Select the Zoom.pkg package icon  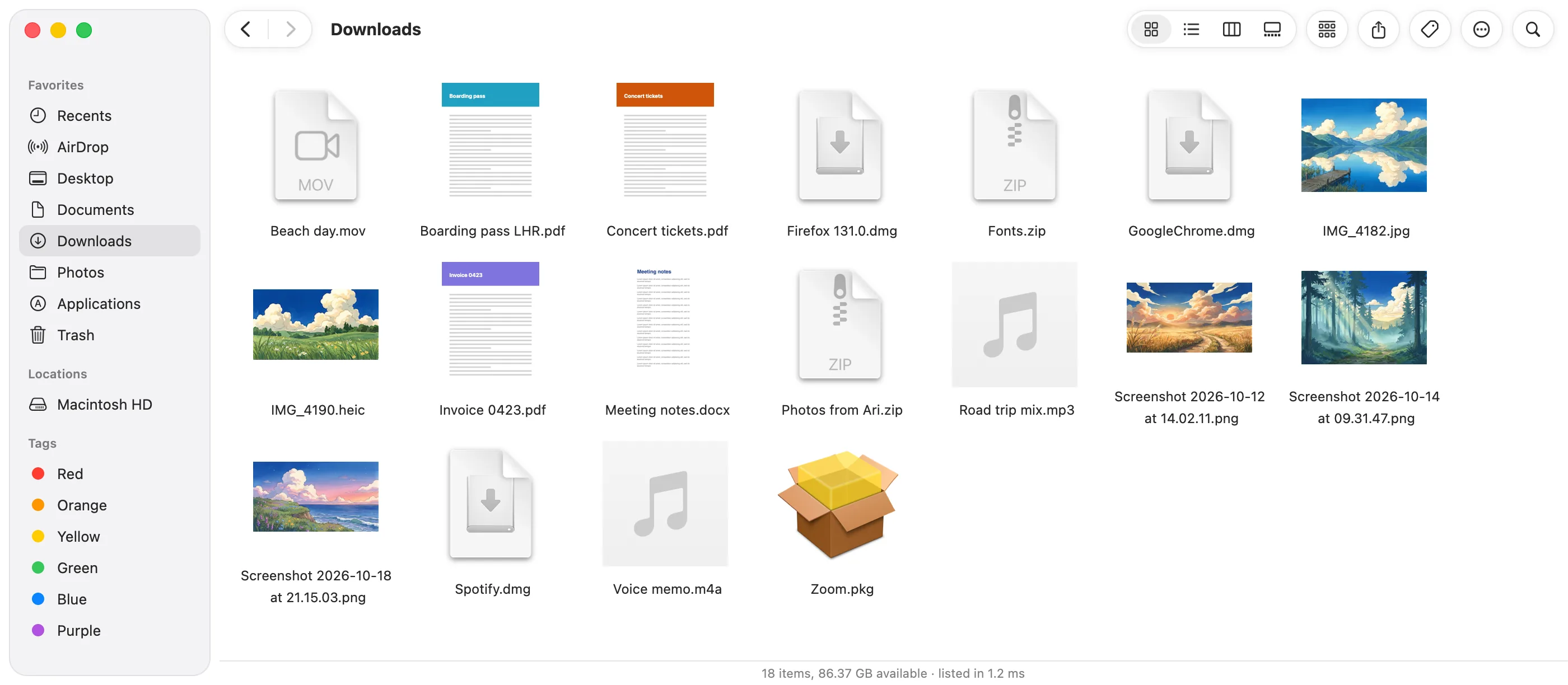pyautogui.click(x=838, y=504)
